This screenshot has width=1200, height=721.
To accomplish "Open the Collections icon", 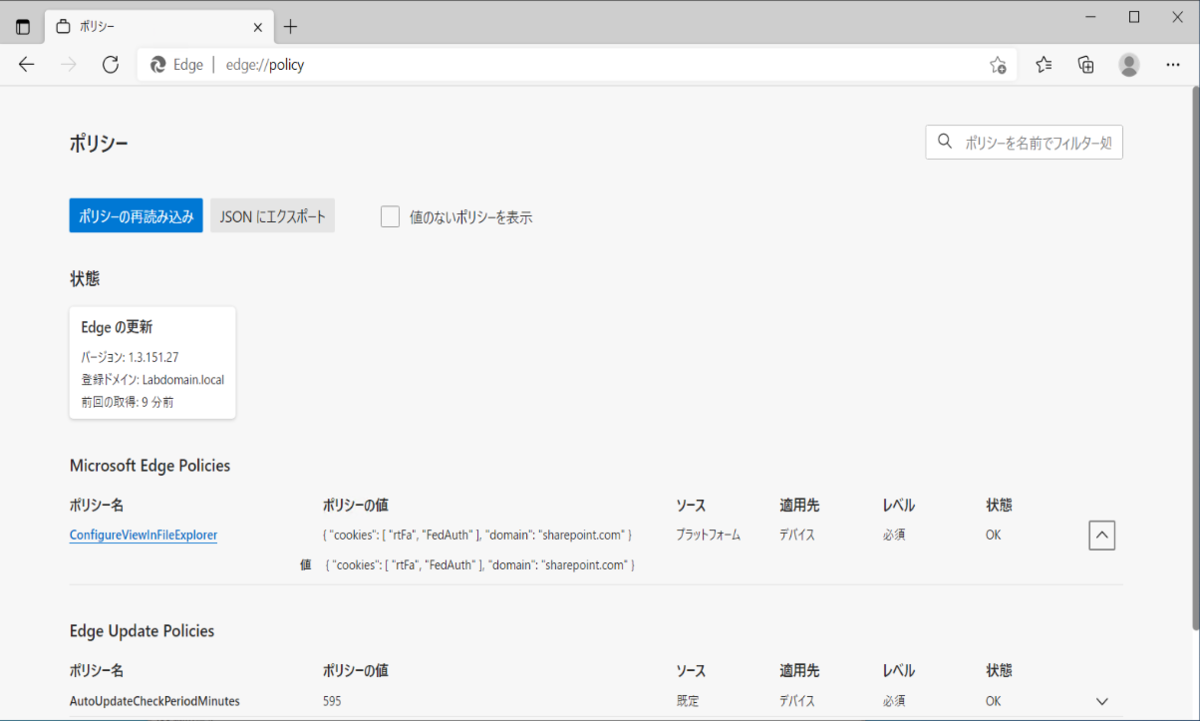I will tap(1086, 65).
